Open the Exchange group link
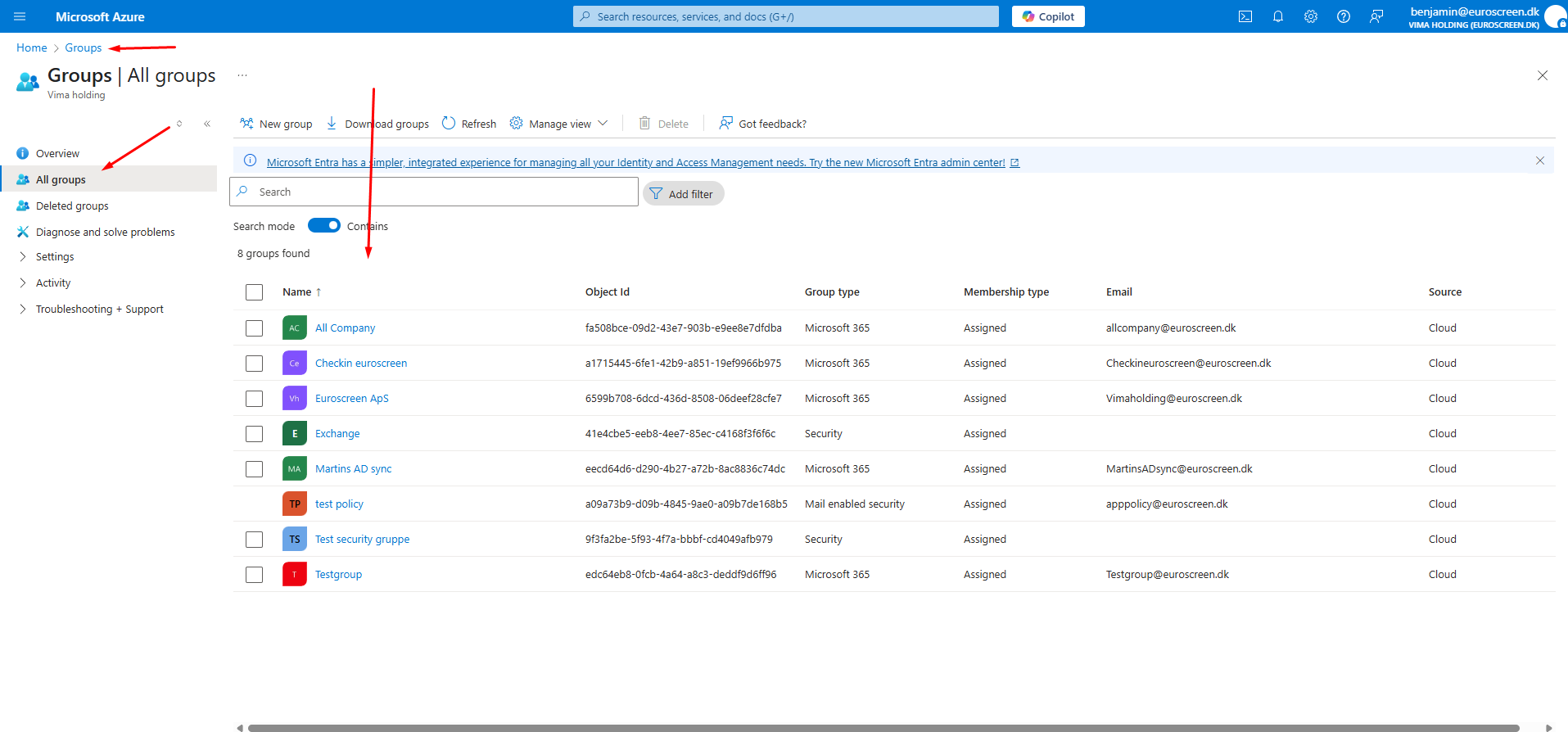Screen dimensions: 1568x732 (x=337, y=433)
